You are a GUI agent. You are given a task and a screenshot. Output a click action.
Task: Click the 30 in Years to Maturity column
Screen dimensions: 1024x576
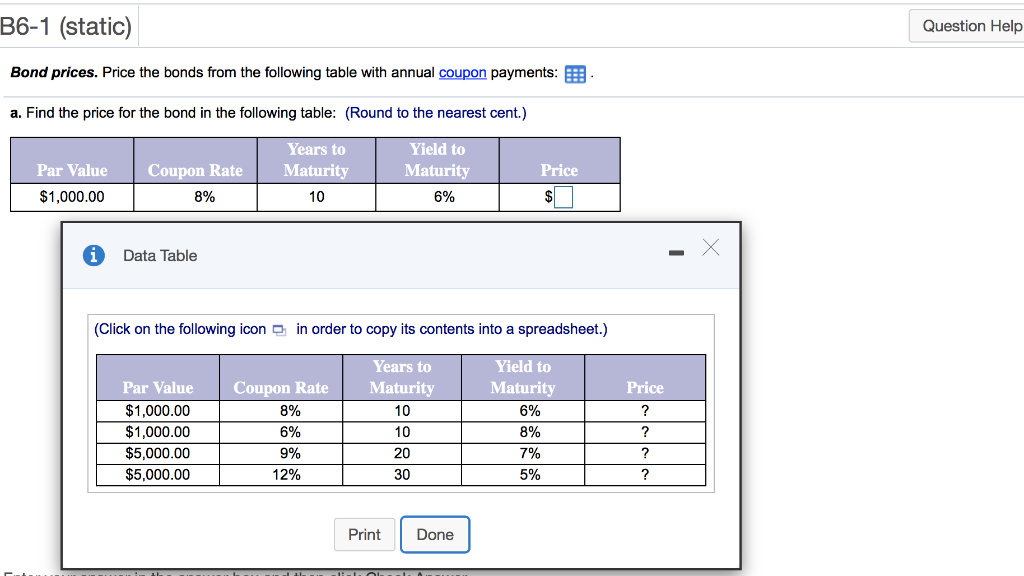coord(402,475)
